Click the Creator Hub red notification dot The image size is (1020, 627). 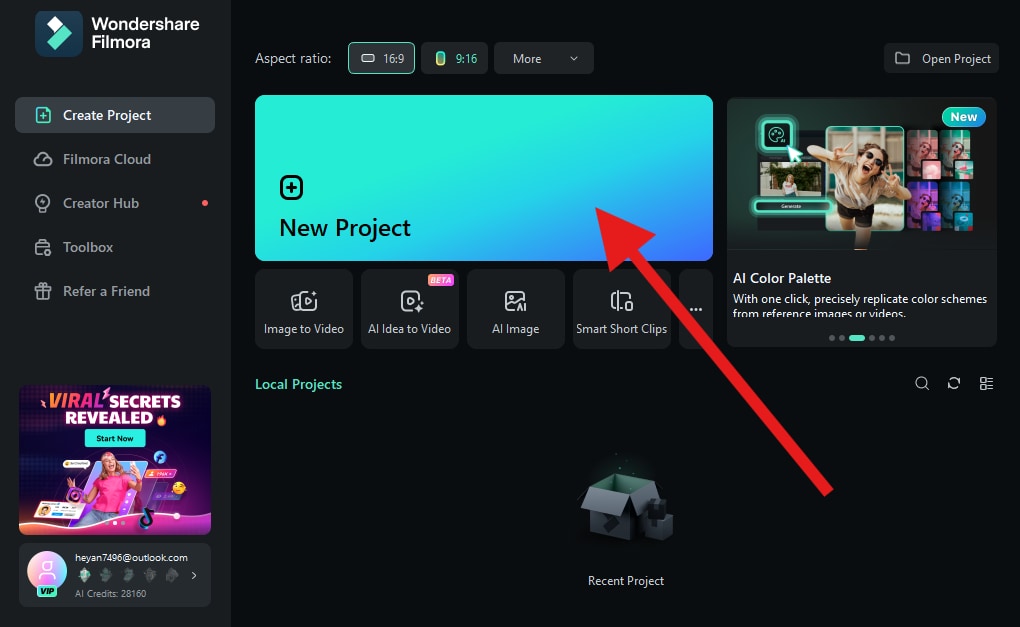(x=205, y=203)
